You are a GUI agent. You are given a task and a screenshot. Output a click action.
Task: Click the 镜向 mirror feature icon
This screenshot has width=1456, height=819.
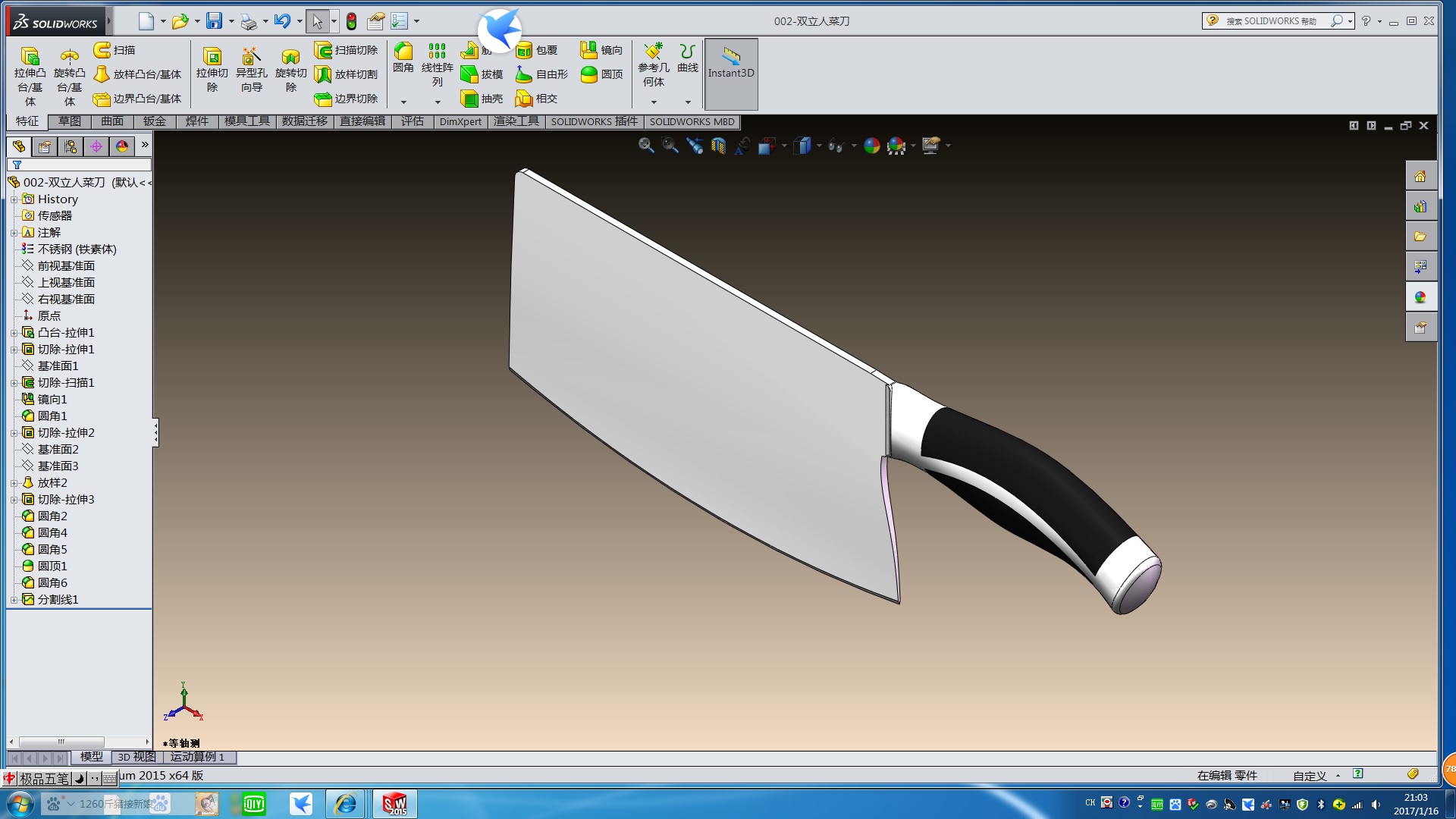click(x=589, y=50)
